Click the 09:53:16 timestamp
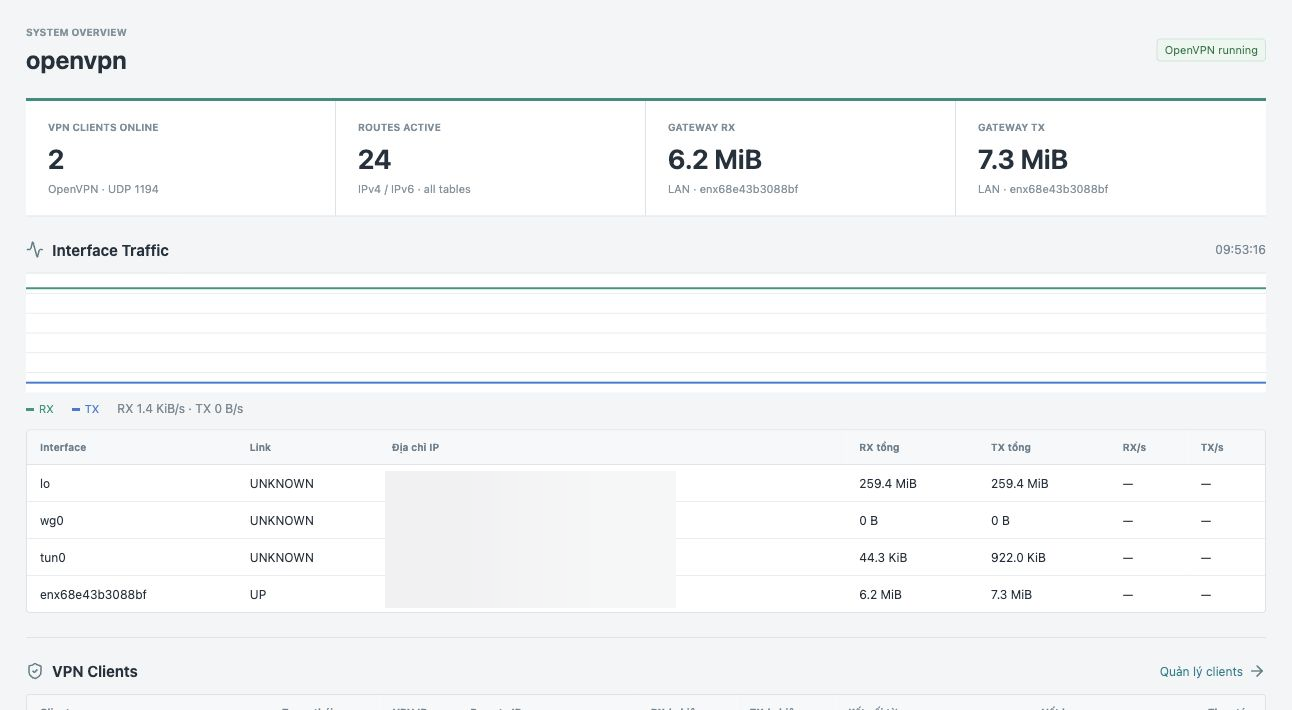This screenshot has height=710, width=1292. (1241, 250)
